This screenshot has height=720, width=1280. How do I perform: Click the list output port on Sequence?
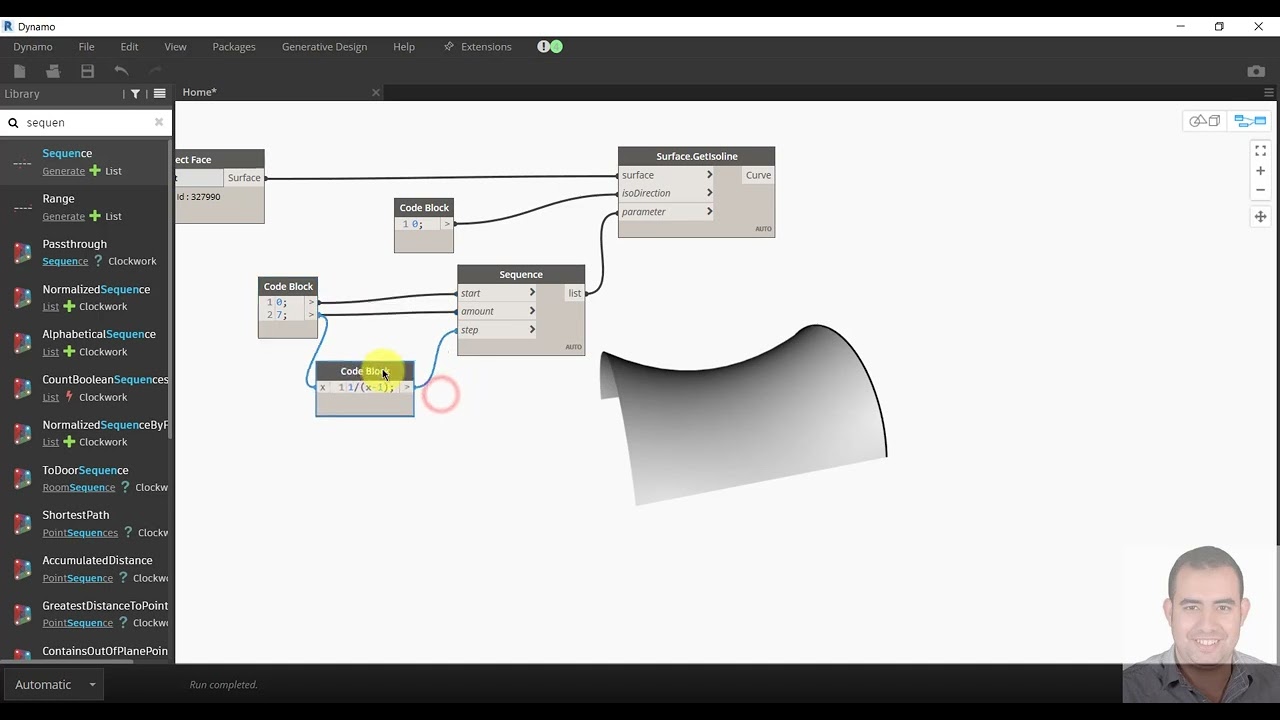click(x=575, y=293)
